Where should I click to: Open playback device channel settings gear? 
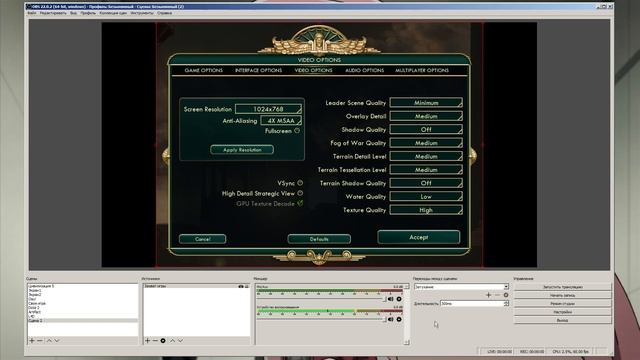(x=399, y=319)
